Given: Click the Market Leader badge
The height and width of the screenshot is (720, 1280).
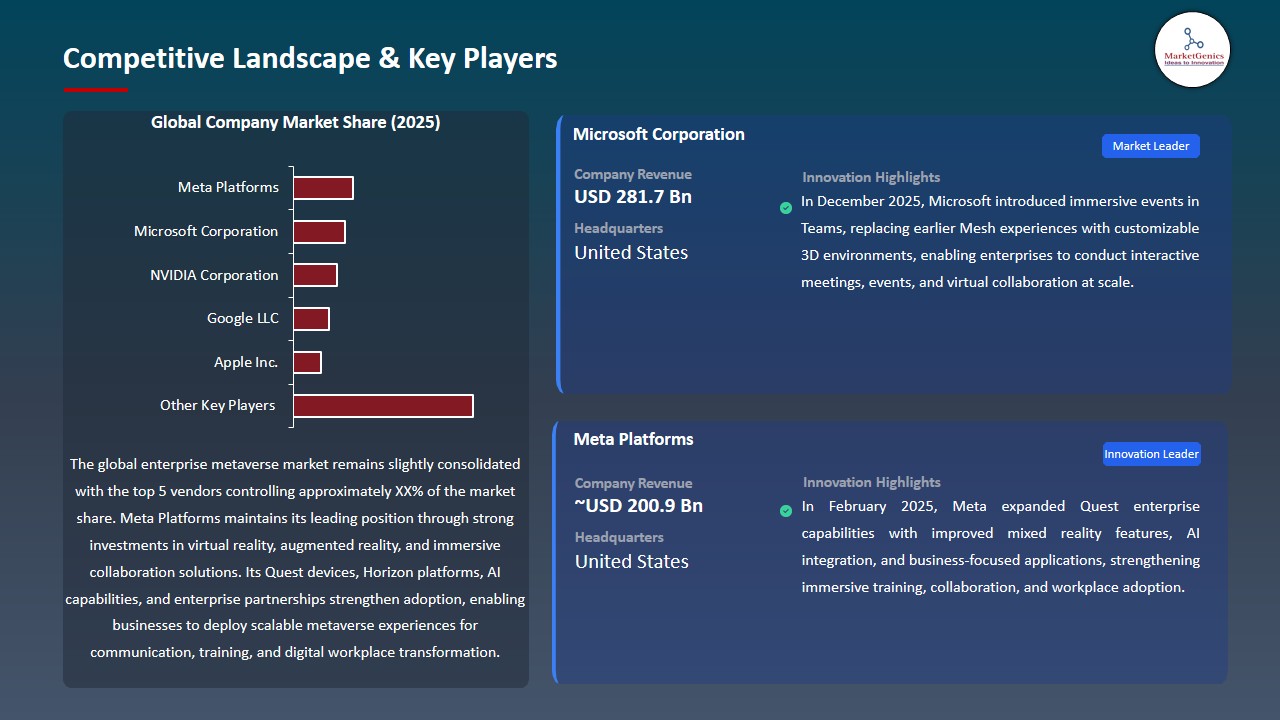Looking at the screenshot, I should coord(1151,146).
